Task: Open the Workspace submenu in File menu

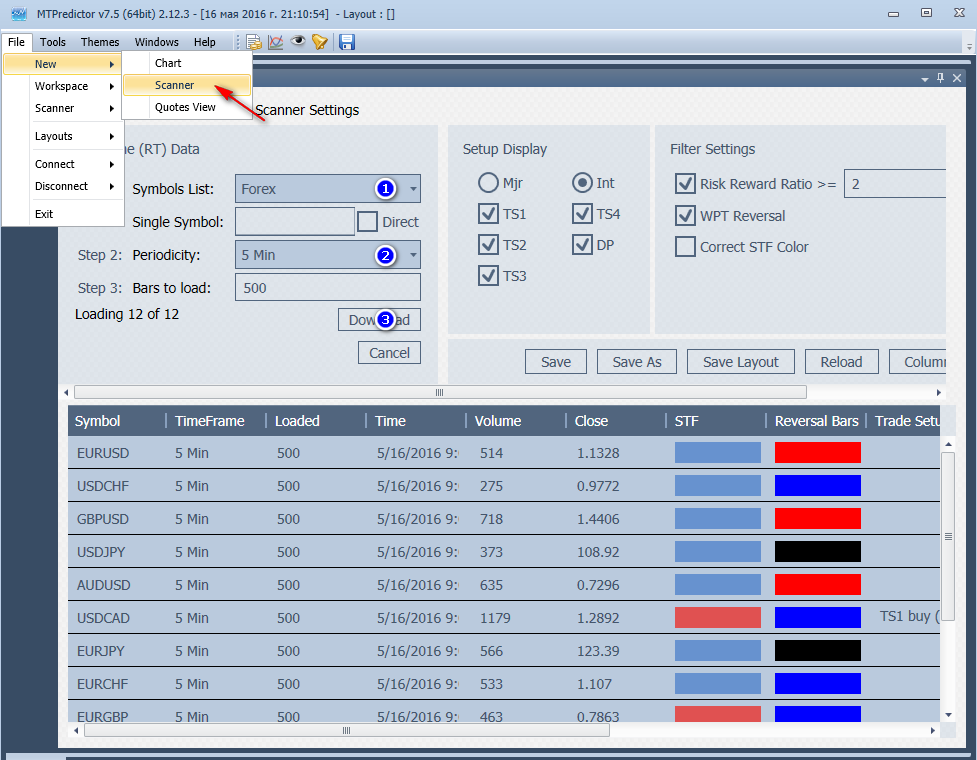Action: (x=62, y=86)
